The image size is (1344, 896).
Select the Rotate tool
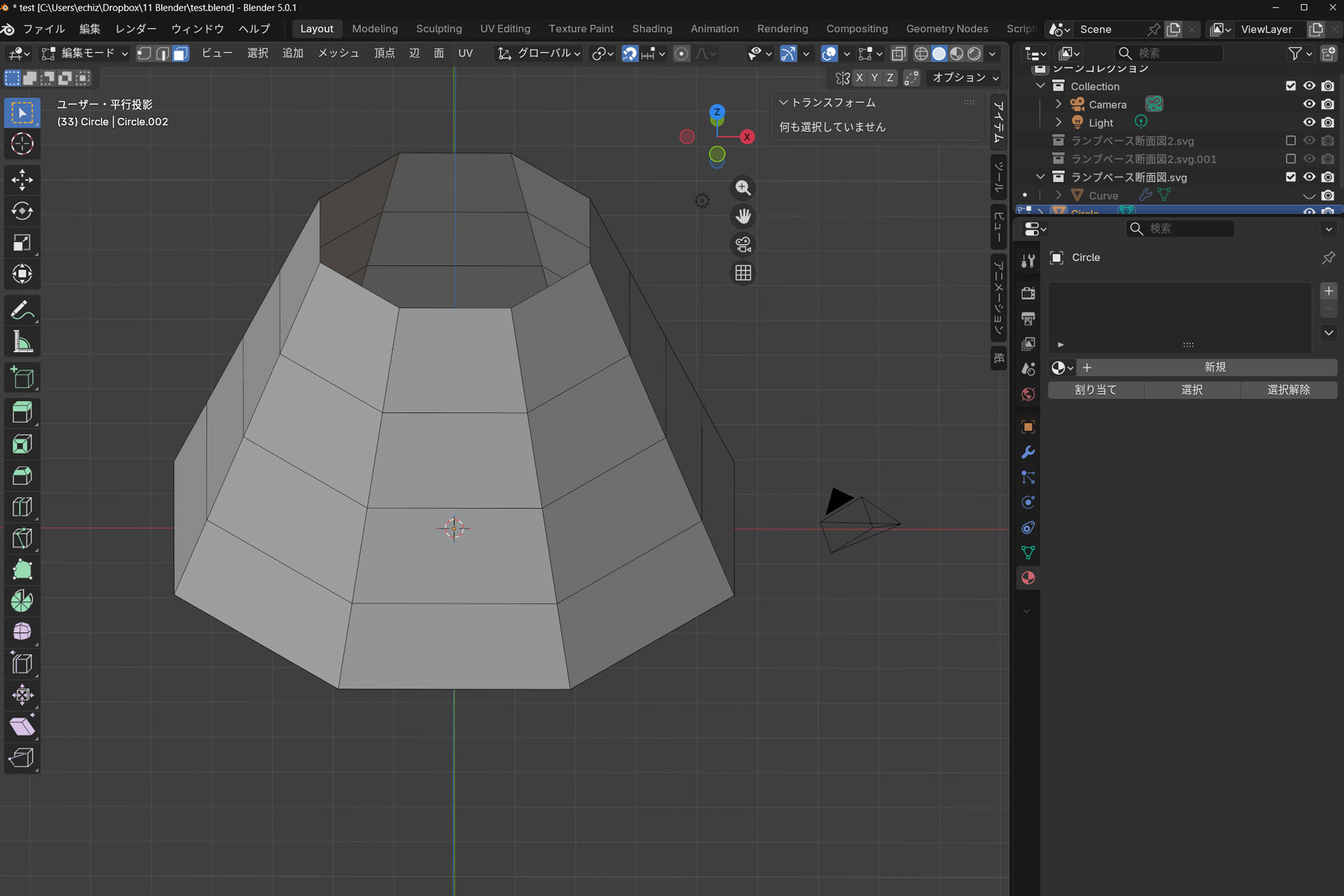[22, 211]
